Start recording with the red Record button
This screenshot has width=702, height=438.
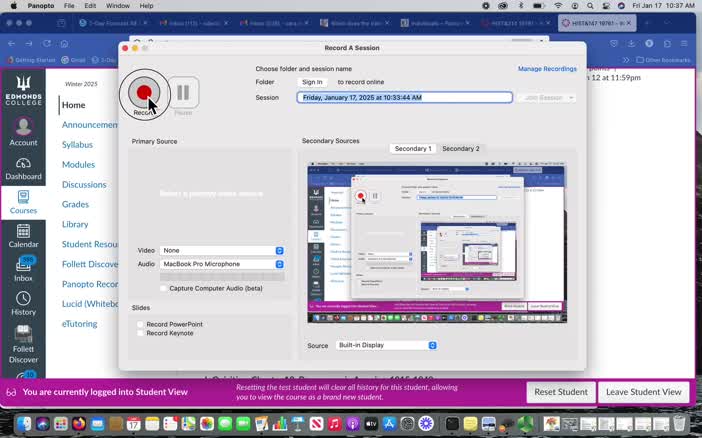144,93
